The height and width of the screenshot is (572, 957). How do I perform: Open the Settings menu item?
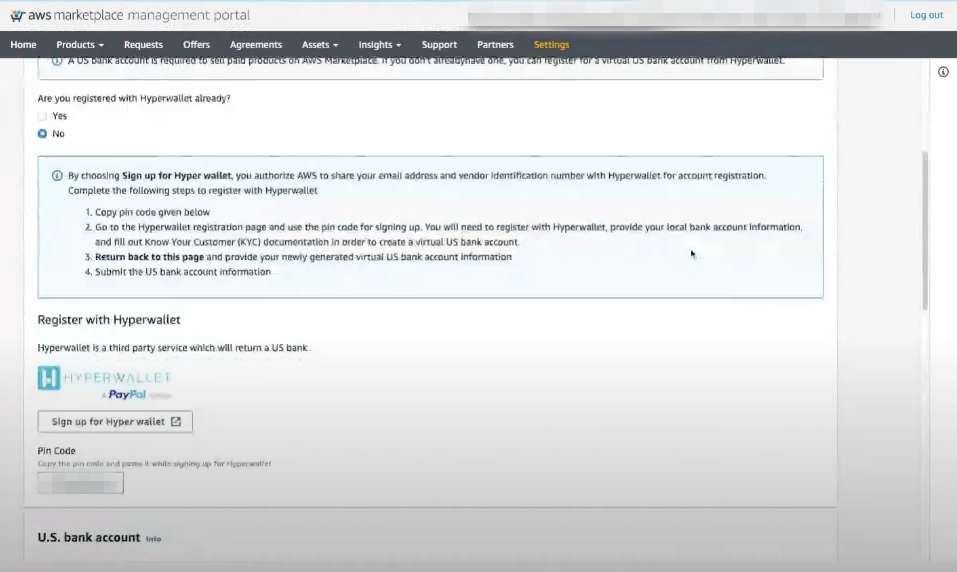click(551, 45)
